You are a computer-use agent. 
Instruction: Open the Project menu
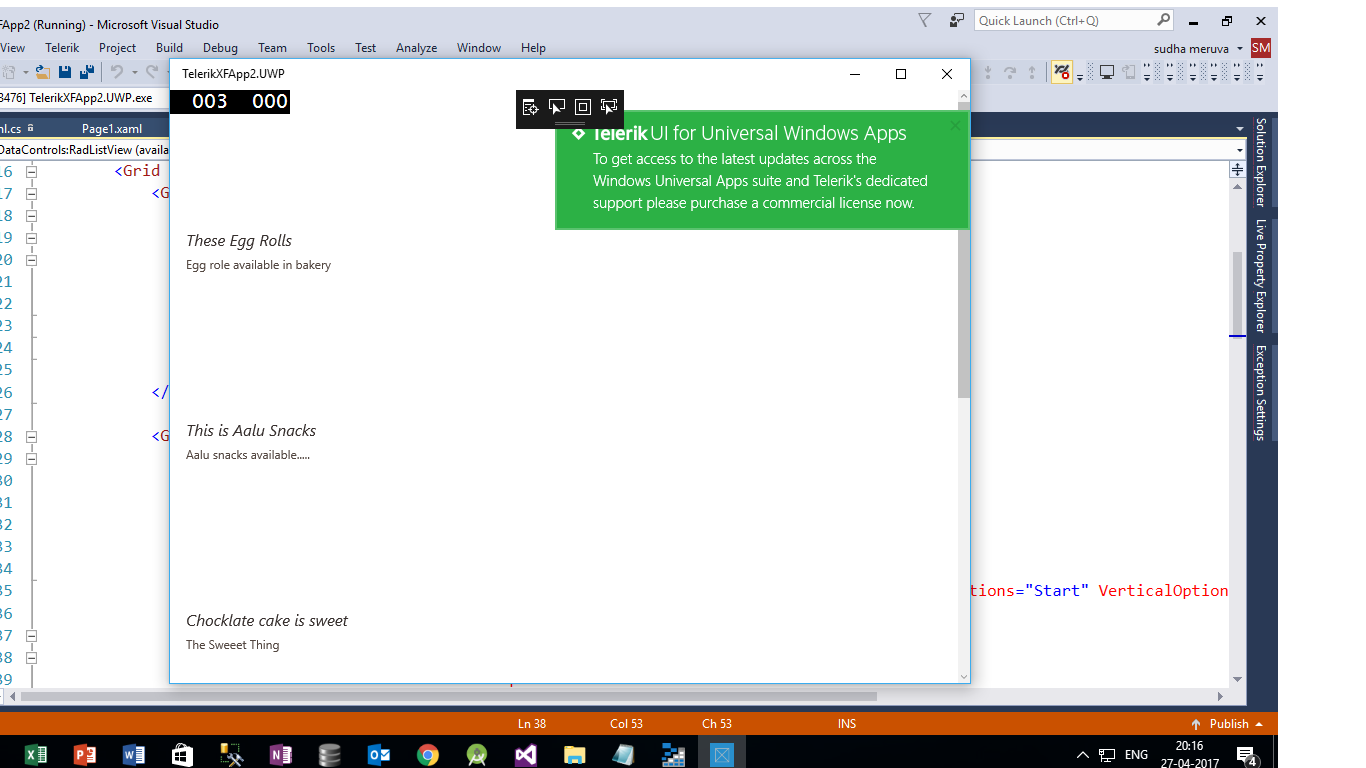118,48
